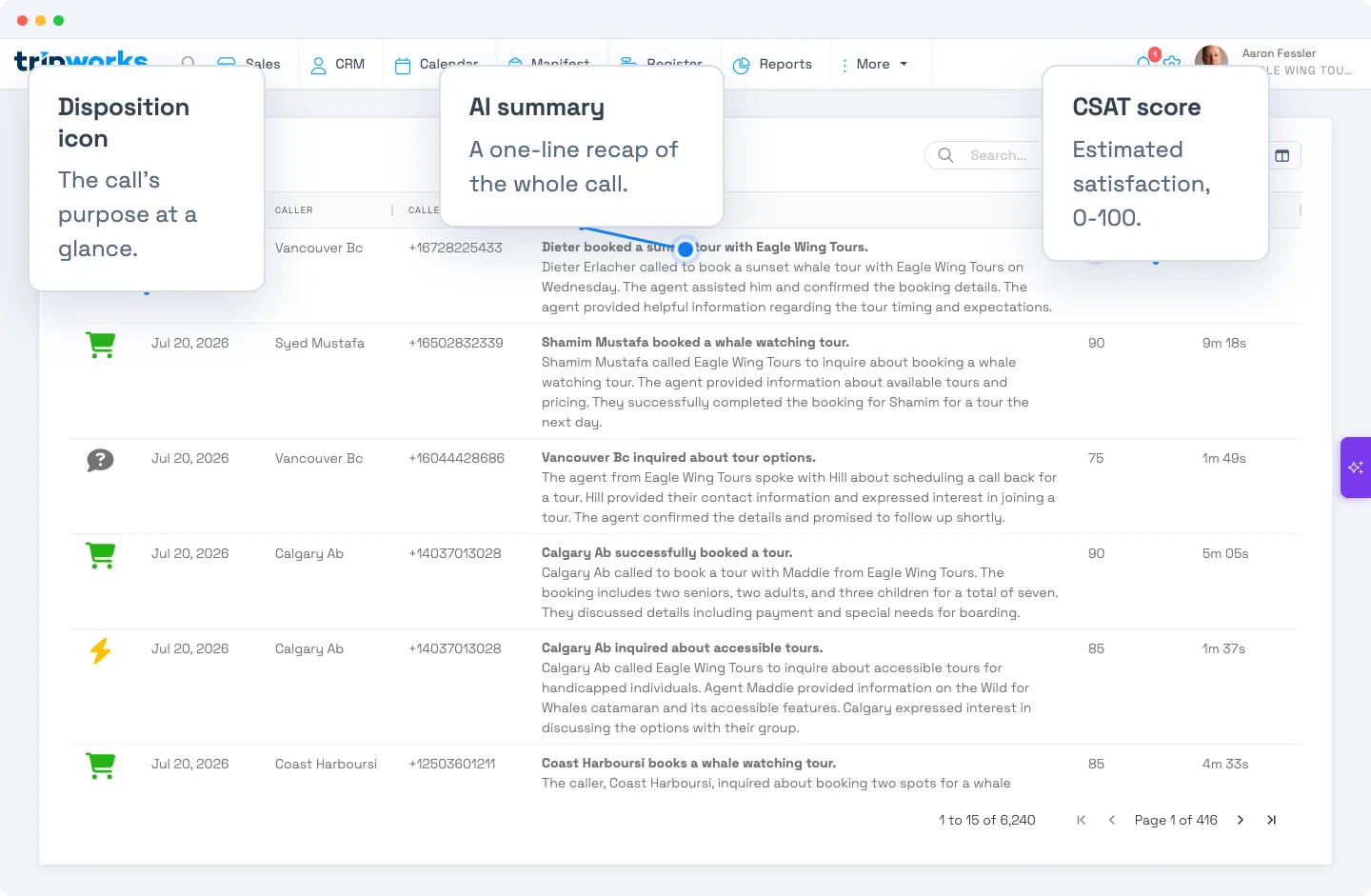Image resolution: width=1371 pixels, height=896 pixels.
Task: Click the CRM person icon
Action: (x=319, y=66)
